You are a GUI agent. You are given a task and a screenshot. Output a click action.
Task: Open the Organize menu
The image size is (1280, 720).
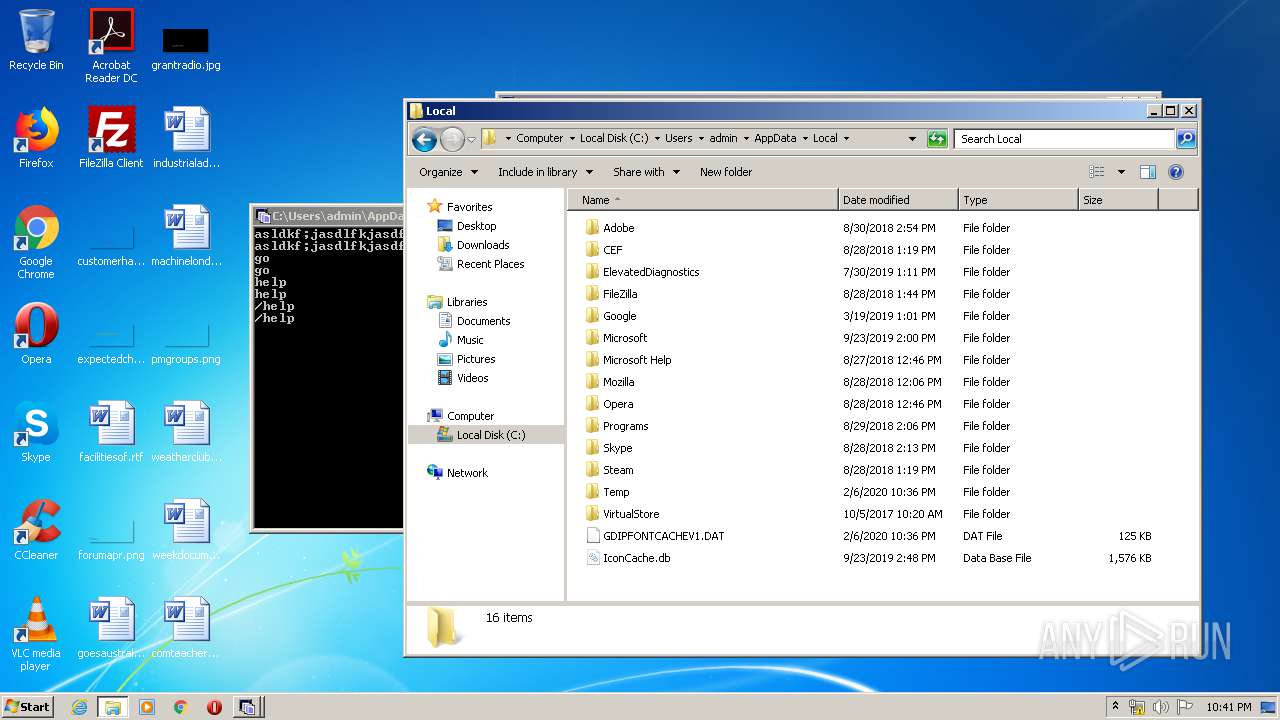click(448, 172)
